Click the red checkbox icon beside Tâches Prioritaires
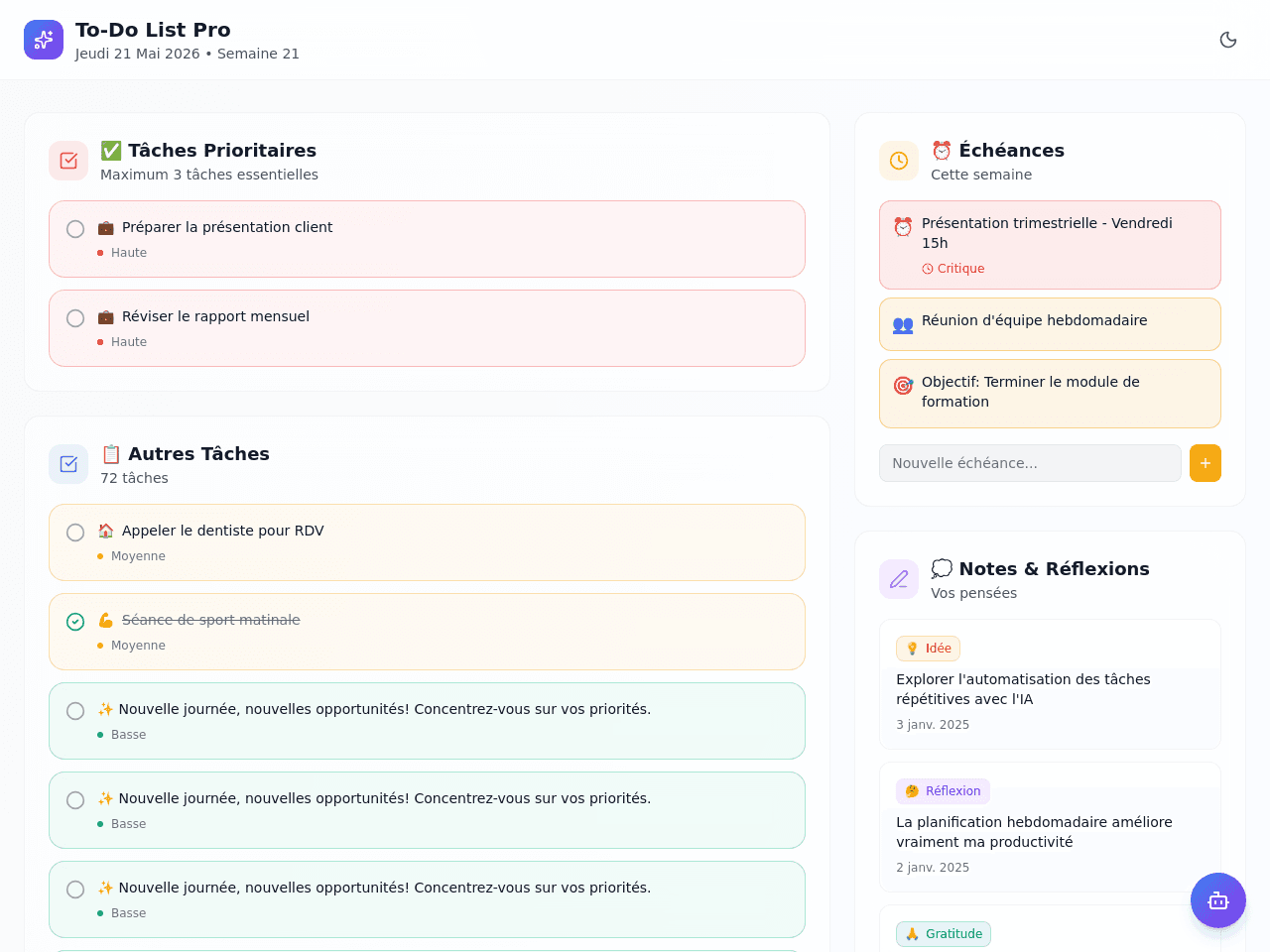Image resolution: width=1270 pixels, height=952 pixels. pos(68,161)
